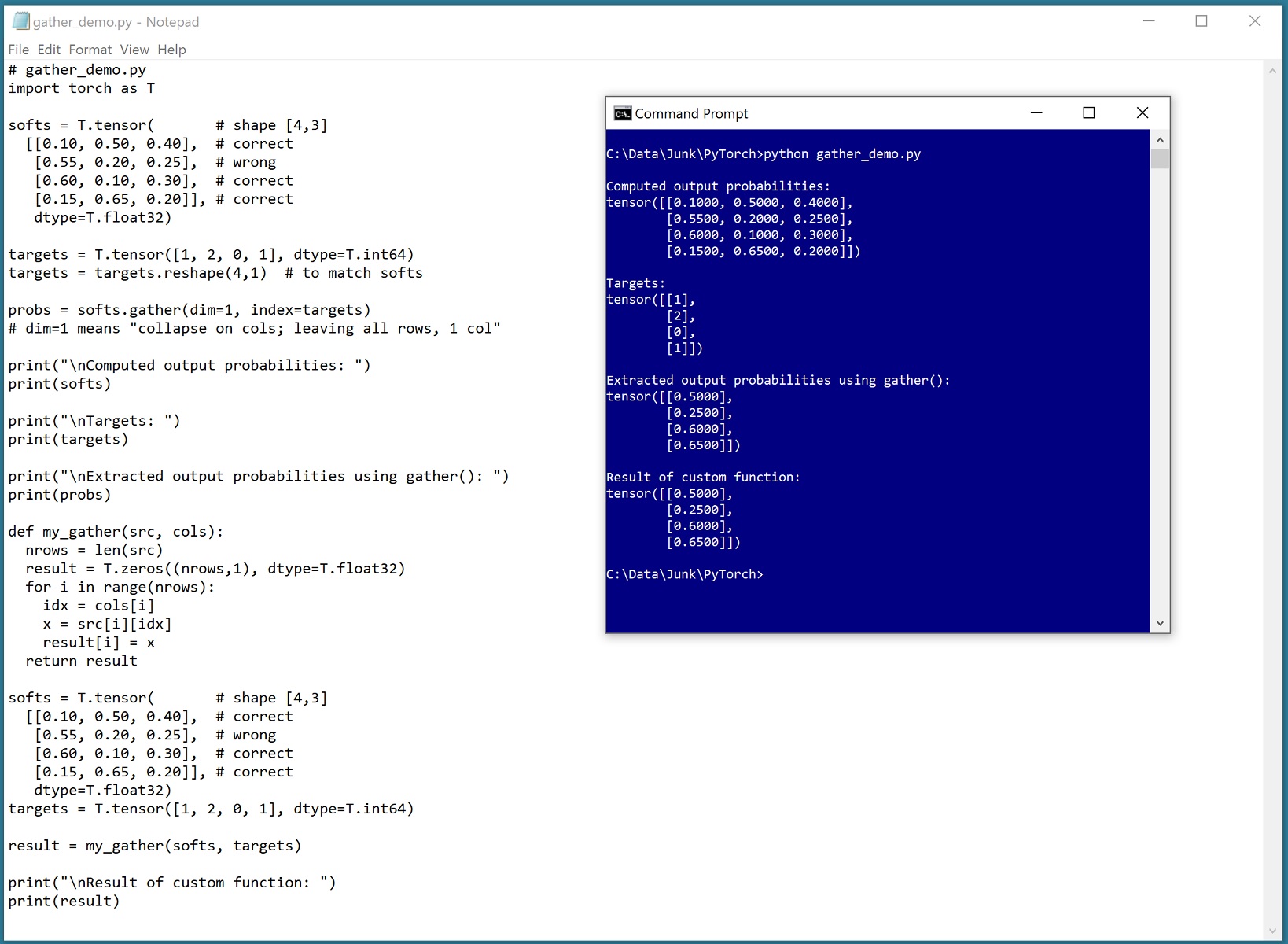The width and height of the screenshot is (1288, 944).
Task: Open the File menu
Action: point(18,50)
